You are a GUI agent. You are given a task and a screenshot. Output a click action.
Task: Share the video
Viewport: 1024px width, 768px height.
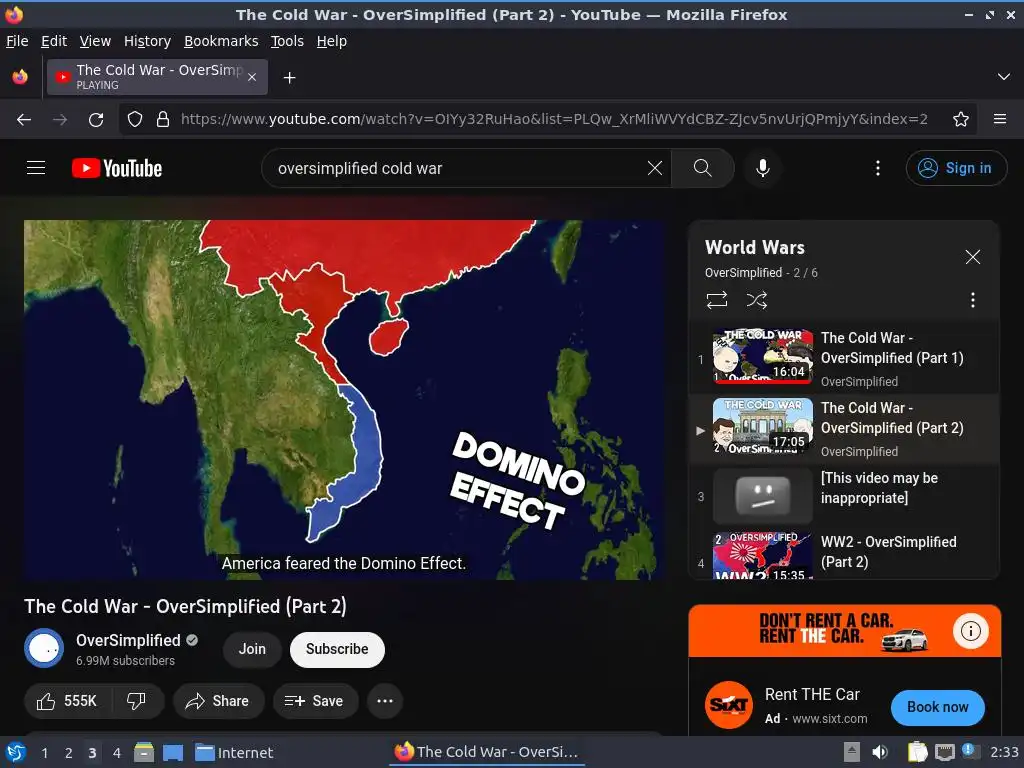[x=218, y=701]
